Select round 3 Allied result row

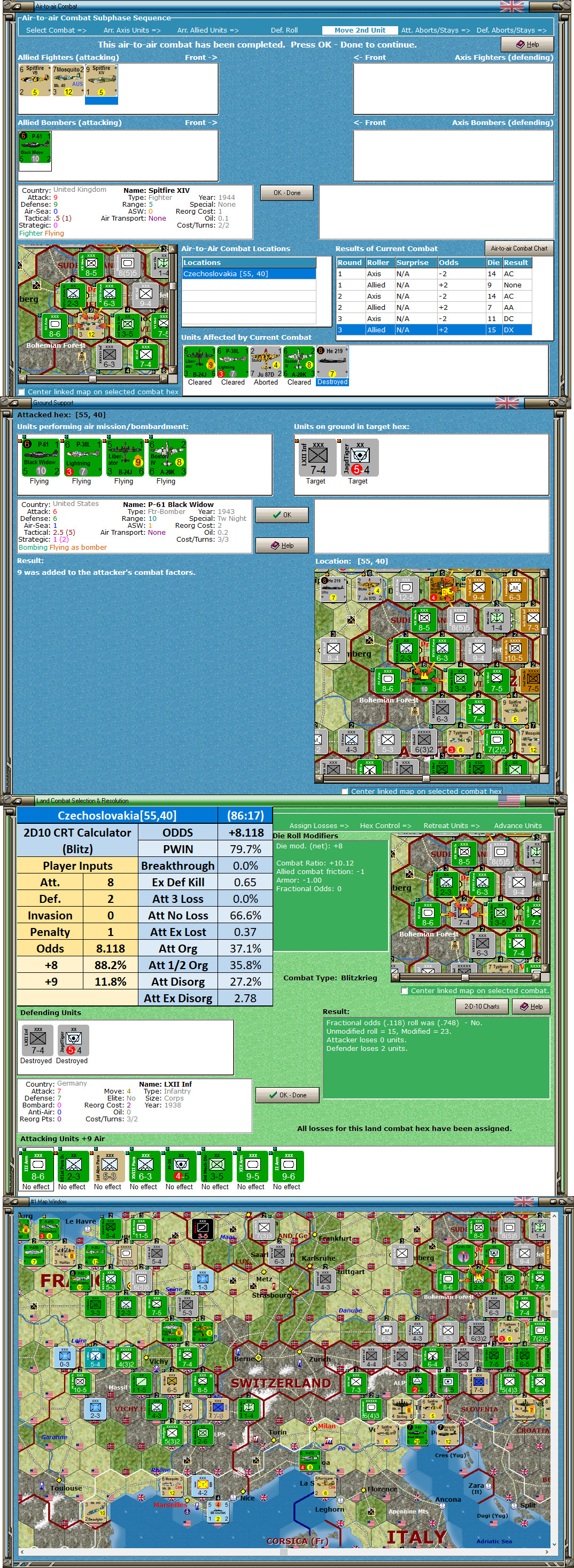click(x=434, y=330)
